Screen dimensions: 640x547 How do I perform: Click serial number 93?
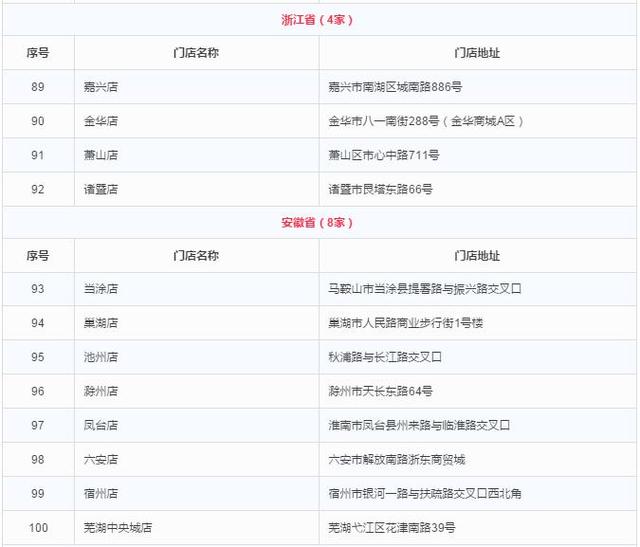[38, 289]
